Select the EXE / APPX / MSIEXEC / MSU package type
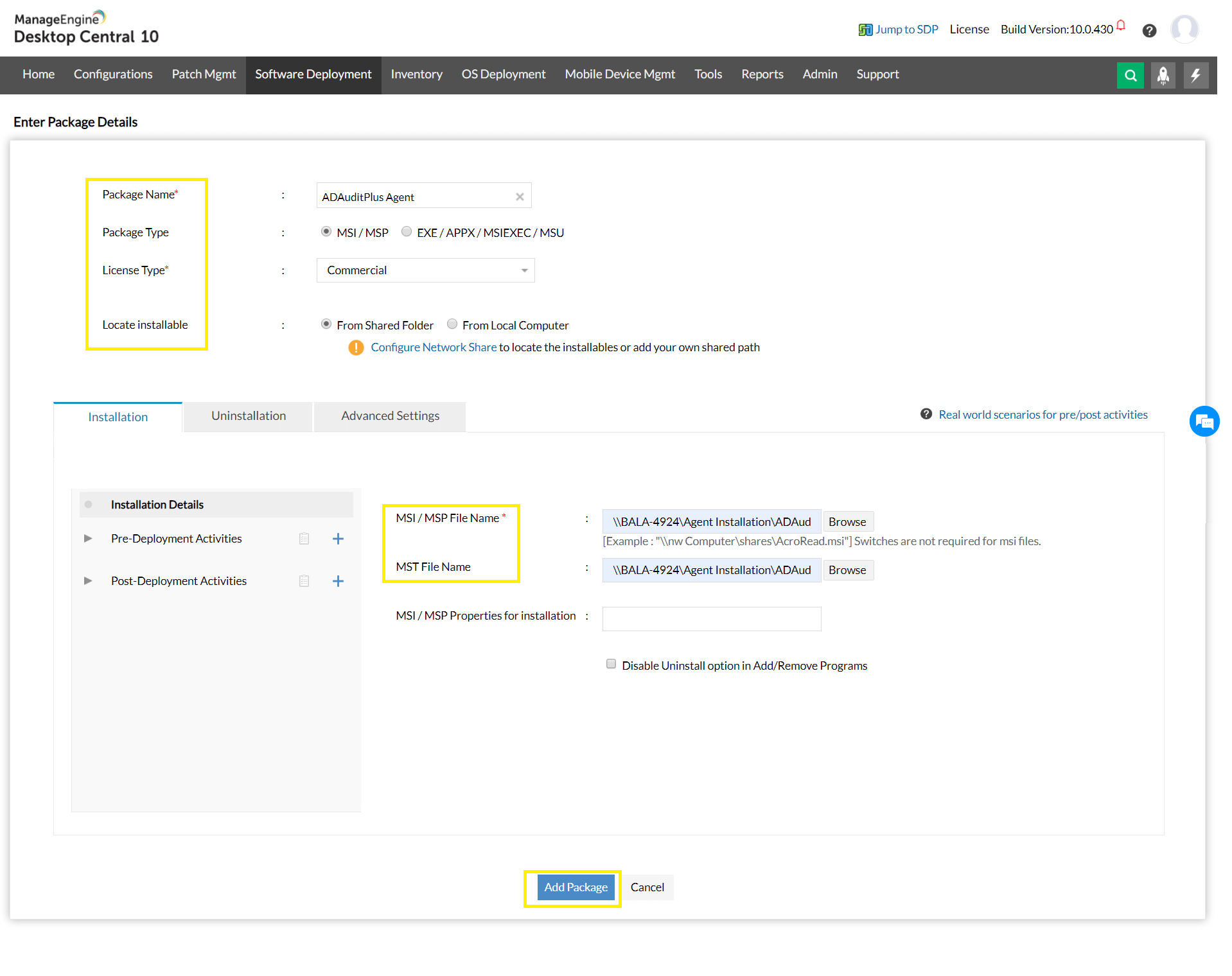The height and width of the screenshot is (976, 1232). pyautogui.click(x=406, y=231)
